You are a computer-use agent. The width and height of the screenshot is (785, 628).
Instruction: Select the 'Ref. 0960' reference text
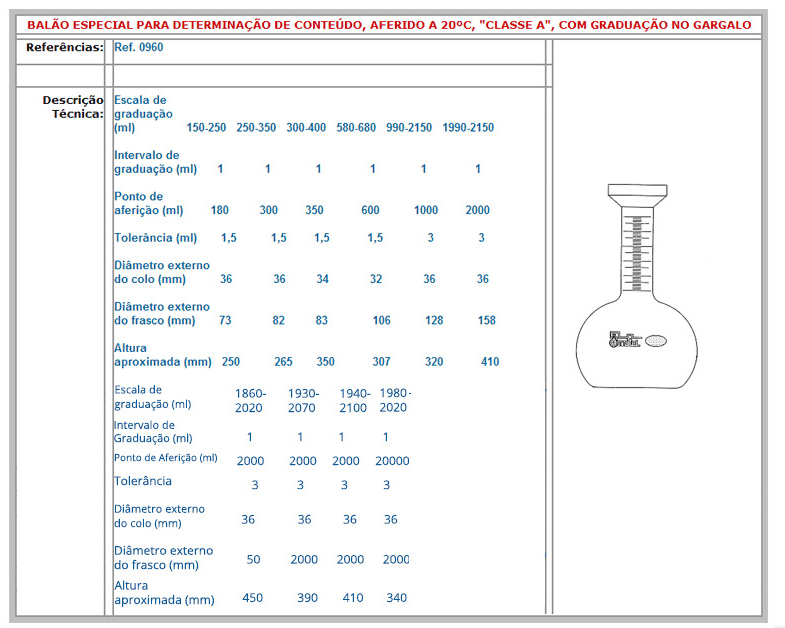click(x=139, y=47)
